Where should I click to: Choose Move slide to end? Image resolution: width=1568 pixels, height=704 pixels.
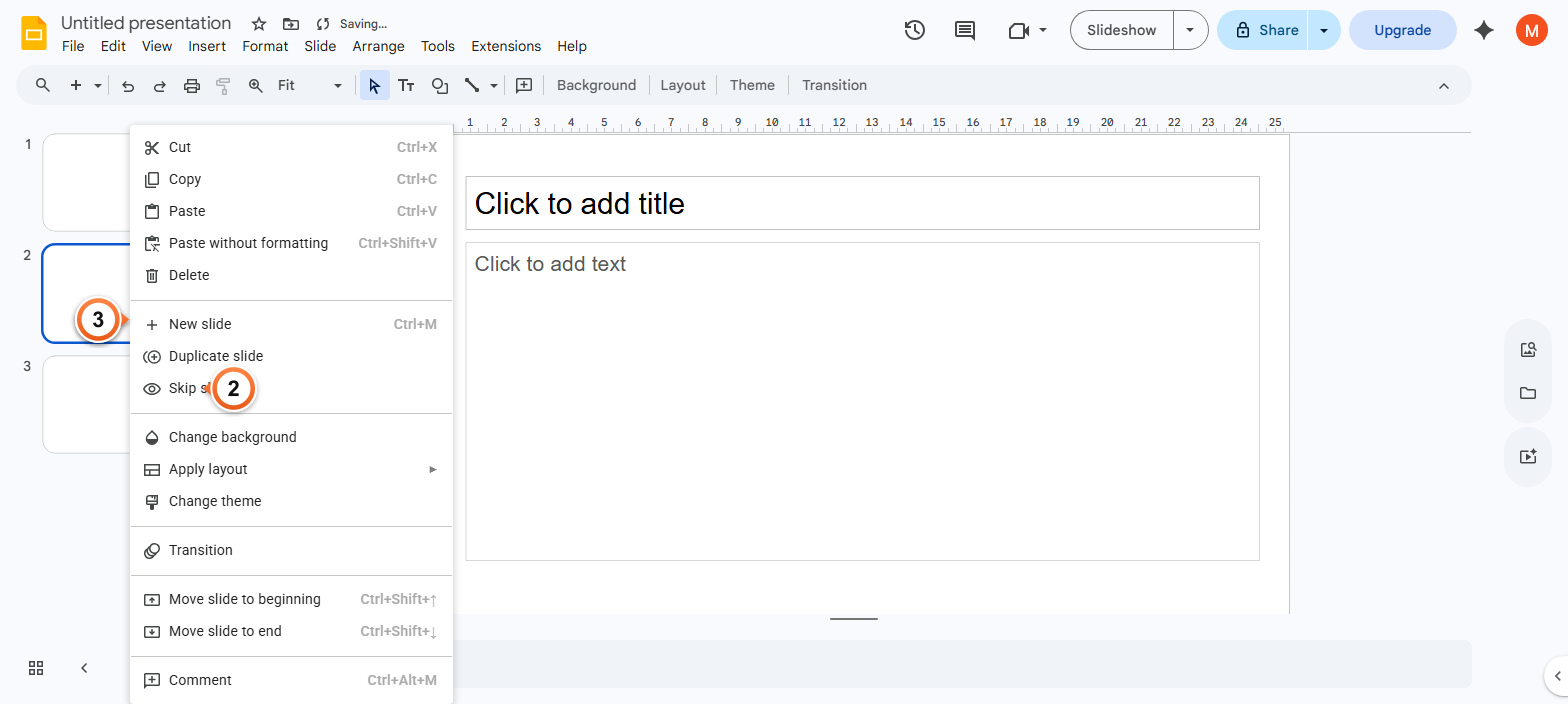click(x=292, y=631)
